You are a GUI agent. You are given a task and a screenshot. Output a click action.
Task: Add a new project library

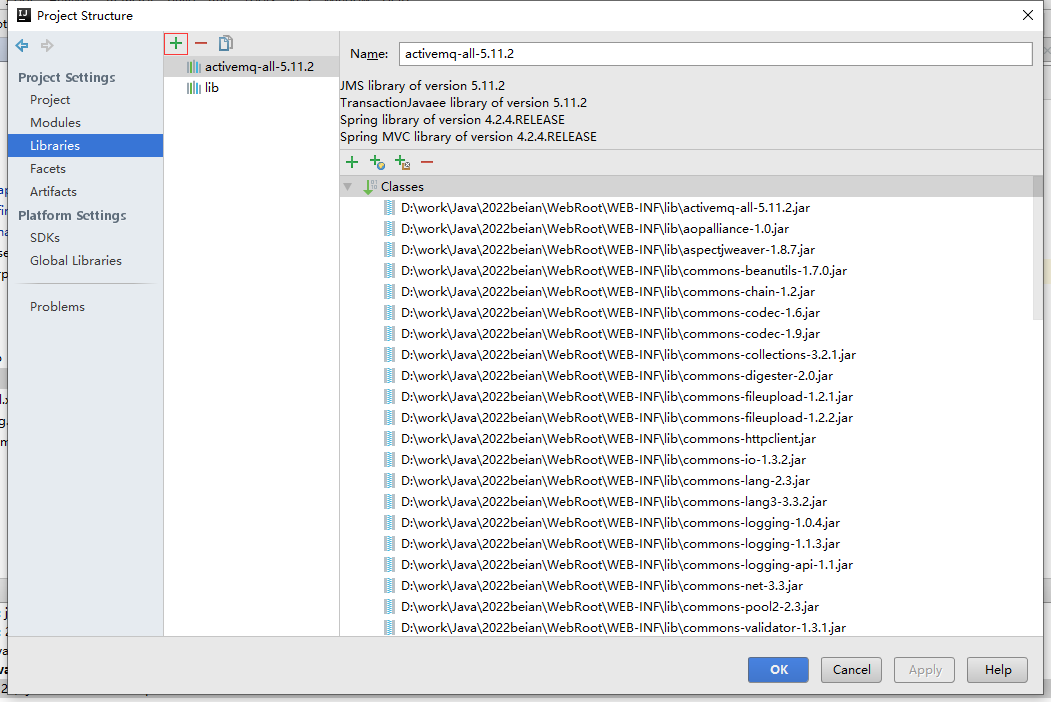(x=176, y=44)
